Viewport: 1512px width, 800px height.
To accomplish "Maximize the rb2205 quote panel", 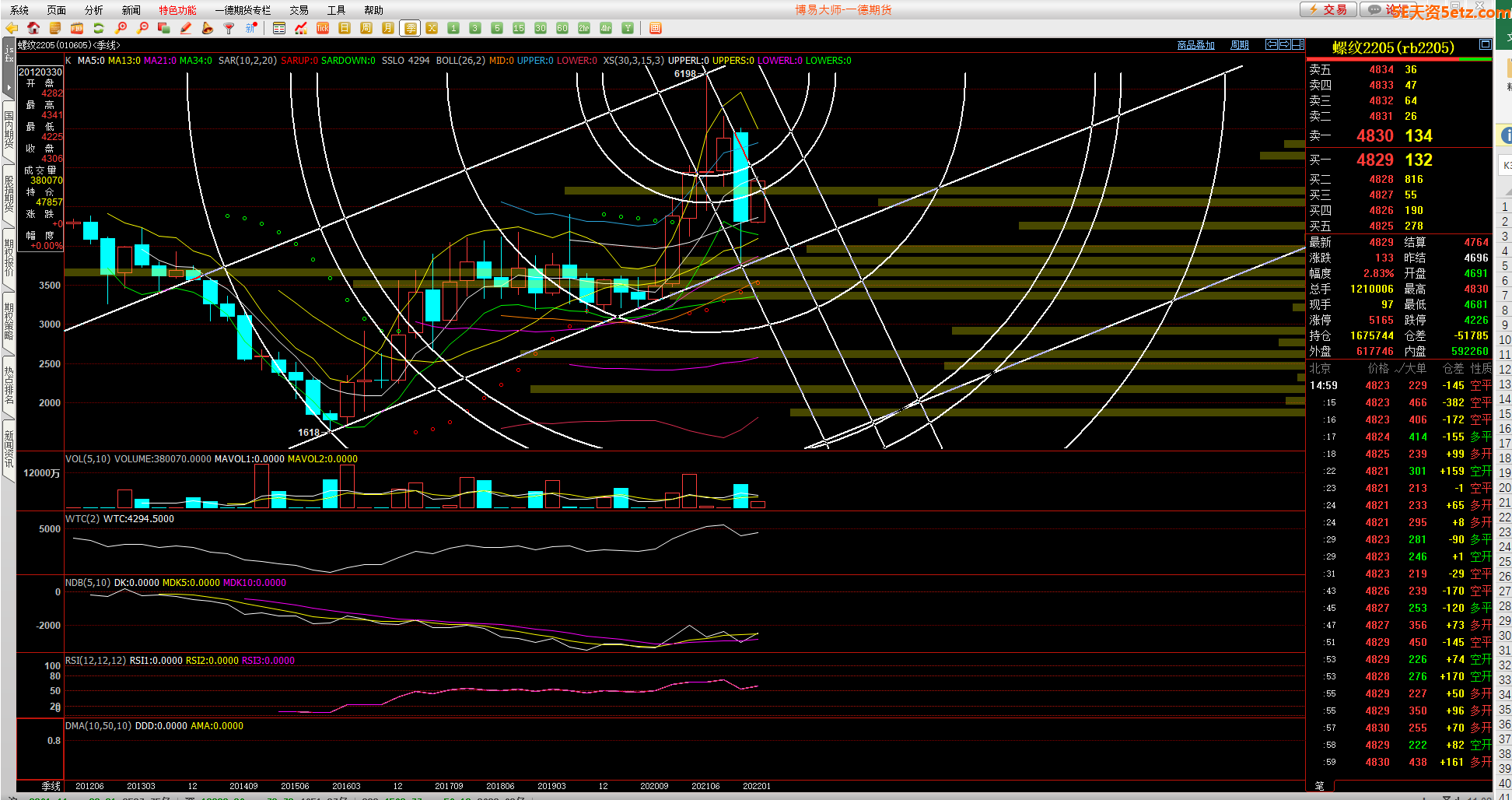I will tap(1484, 44).
